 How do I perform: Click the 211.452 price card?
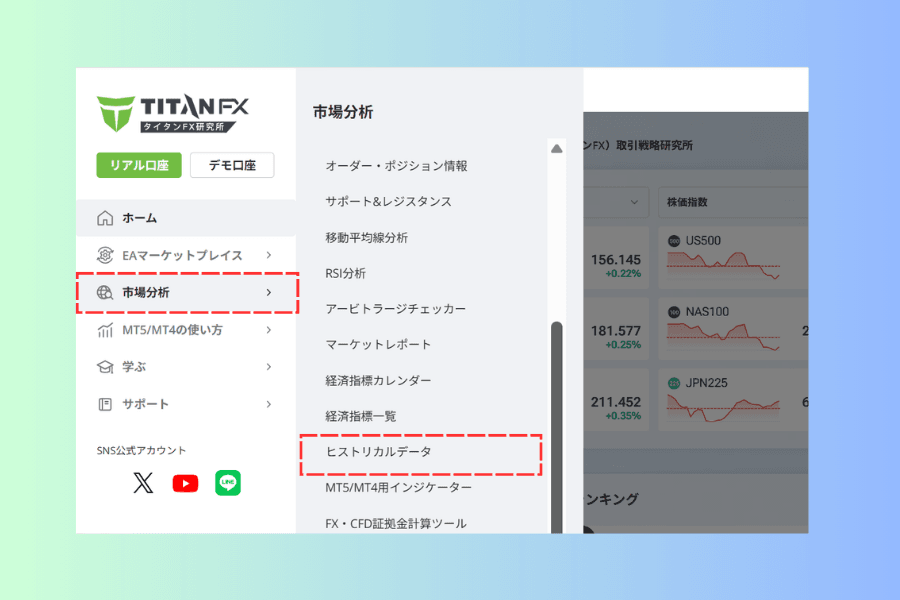[x=616, y=400]
